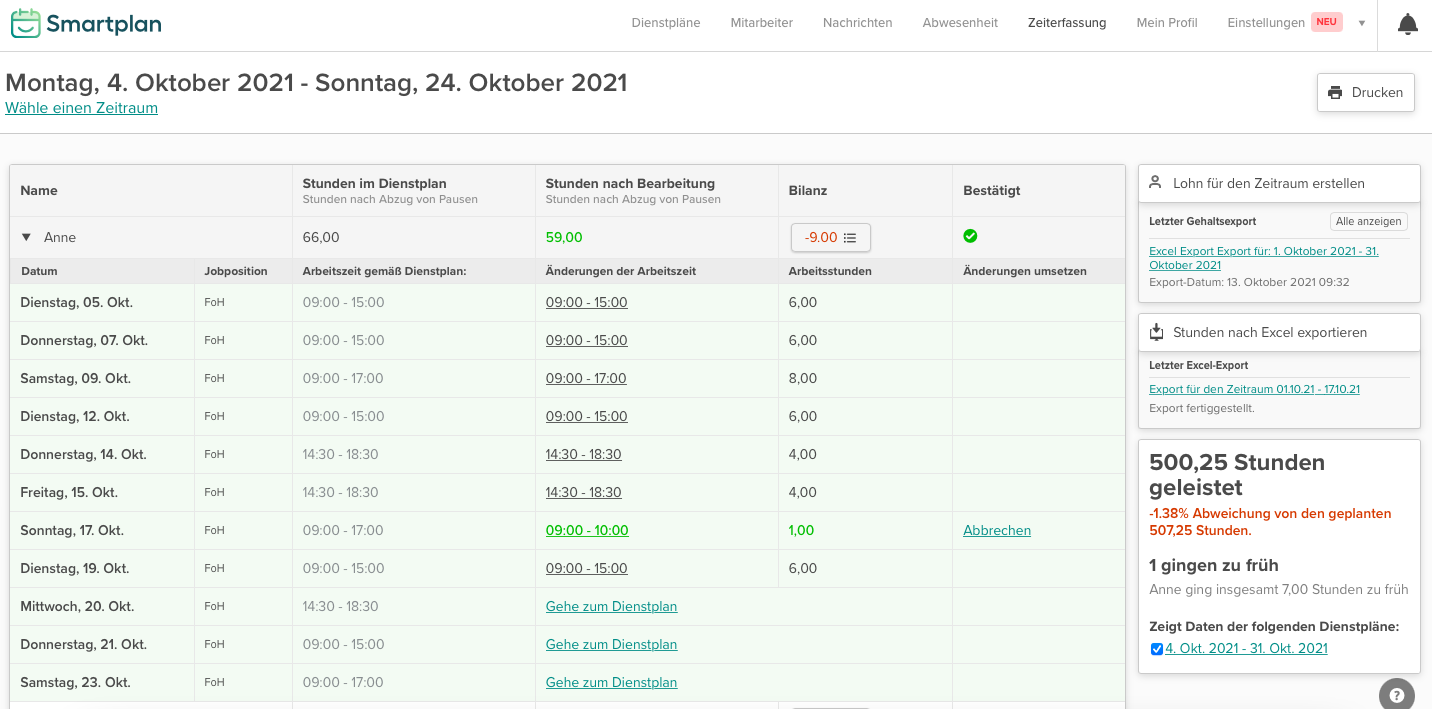Open the -9.00 Bilanz details button
This screenshot has height=709, width=1432.
[830, 237]
